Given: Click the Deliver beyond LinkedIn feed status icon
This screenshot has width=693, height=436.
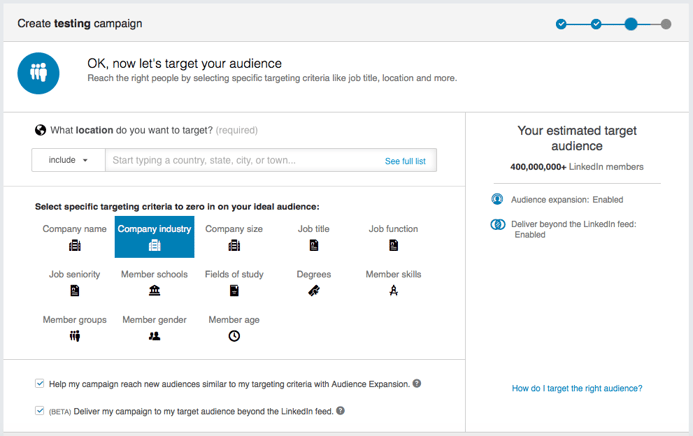Looking at the screenshot, I should pyautogui.click(x=498, y=224).
